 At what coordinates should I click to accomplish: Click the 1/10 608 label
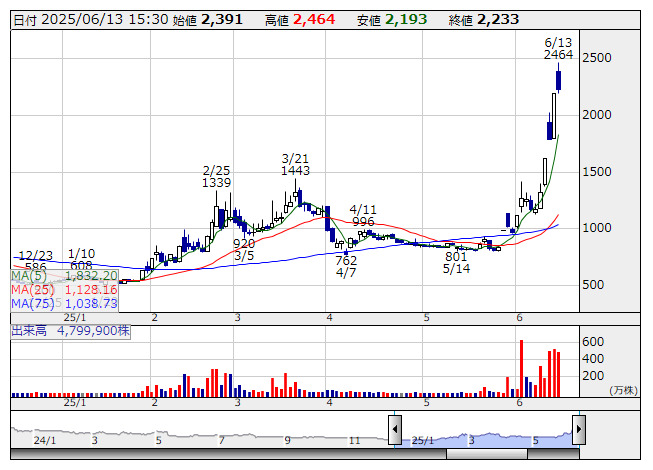(81, 260)
